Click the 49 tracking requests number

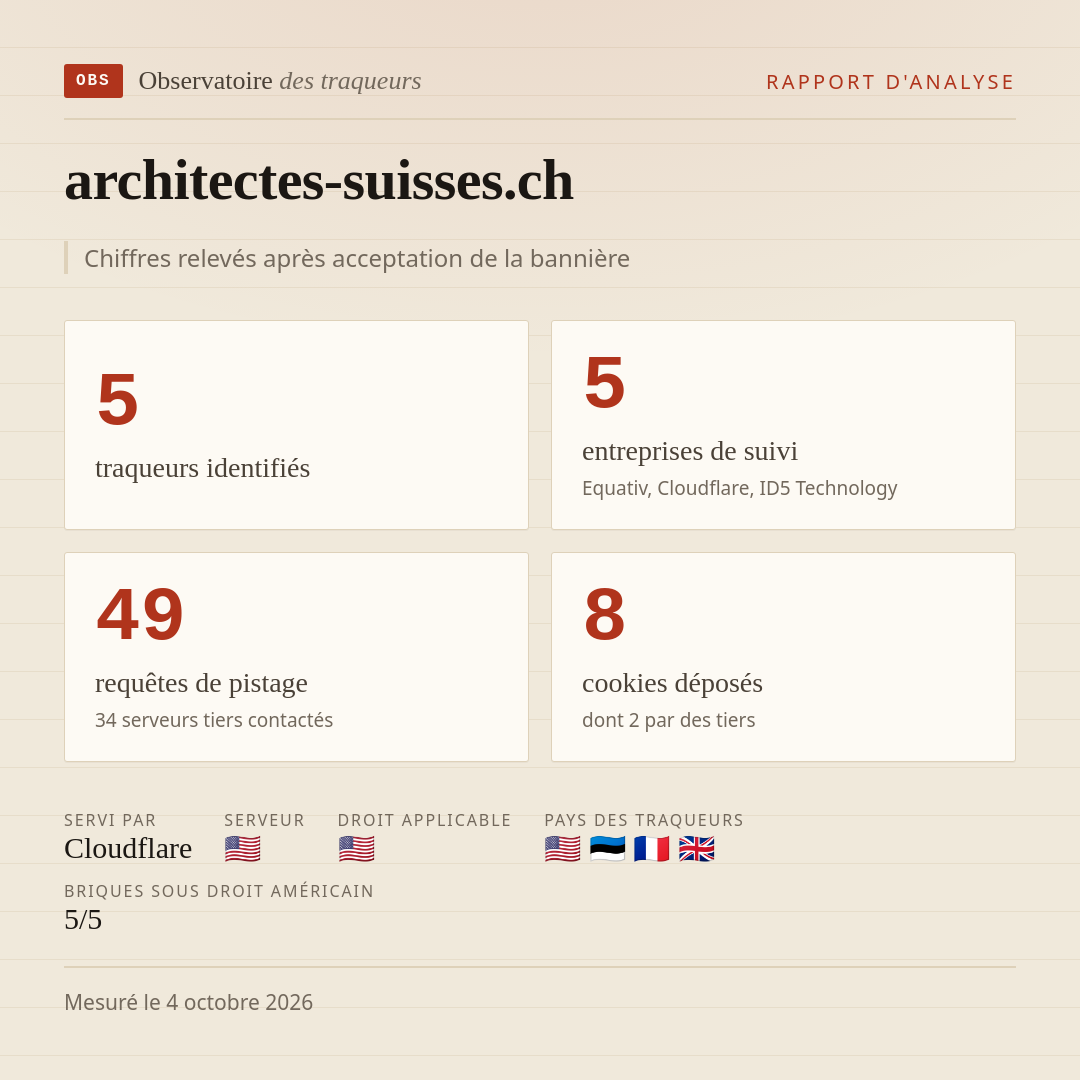[x=141, y=615]
